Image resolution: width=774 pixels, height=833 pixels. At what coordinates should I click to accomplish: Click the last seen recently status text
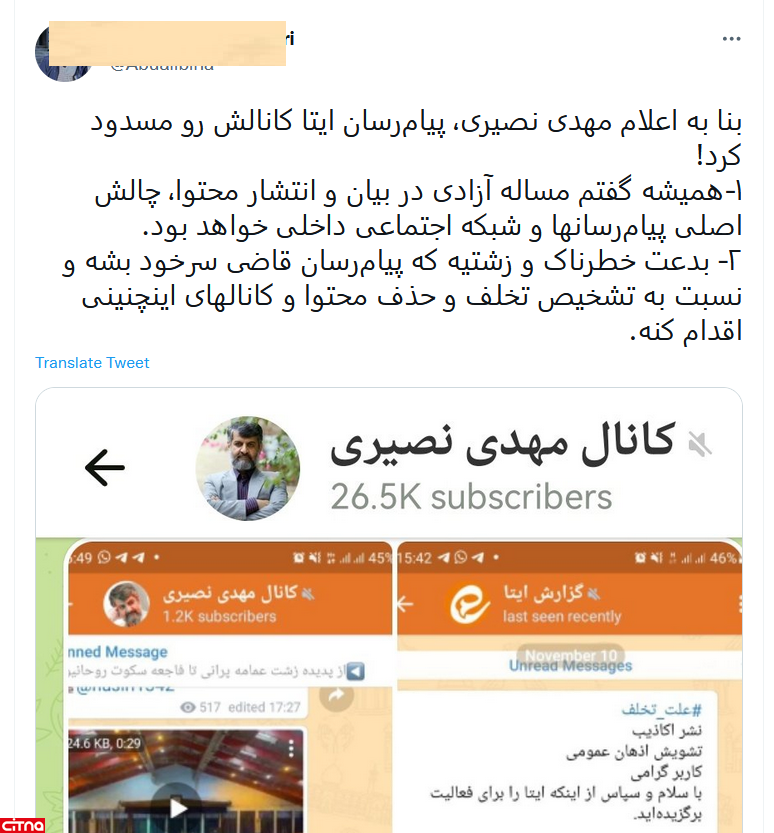tap(562, 616)
